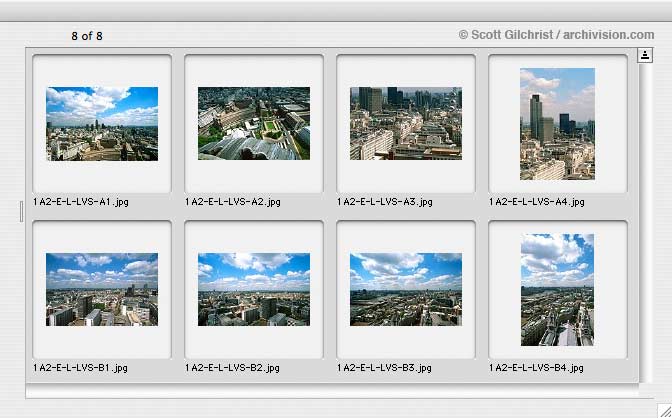Click filename 1A2-E-L-LVS-B1.jpg

pos(80,367)
